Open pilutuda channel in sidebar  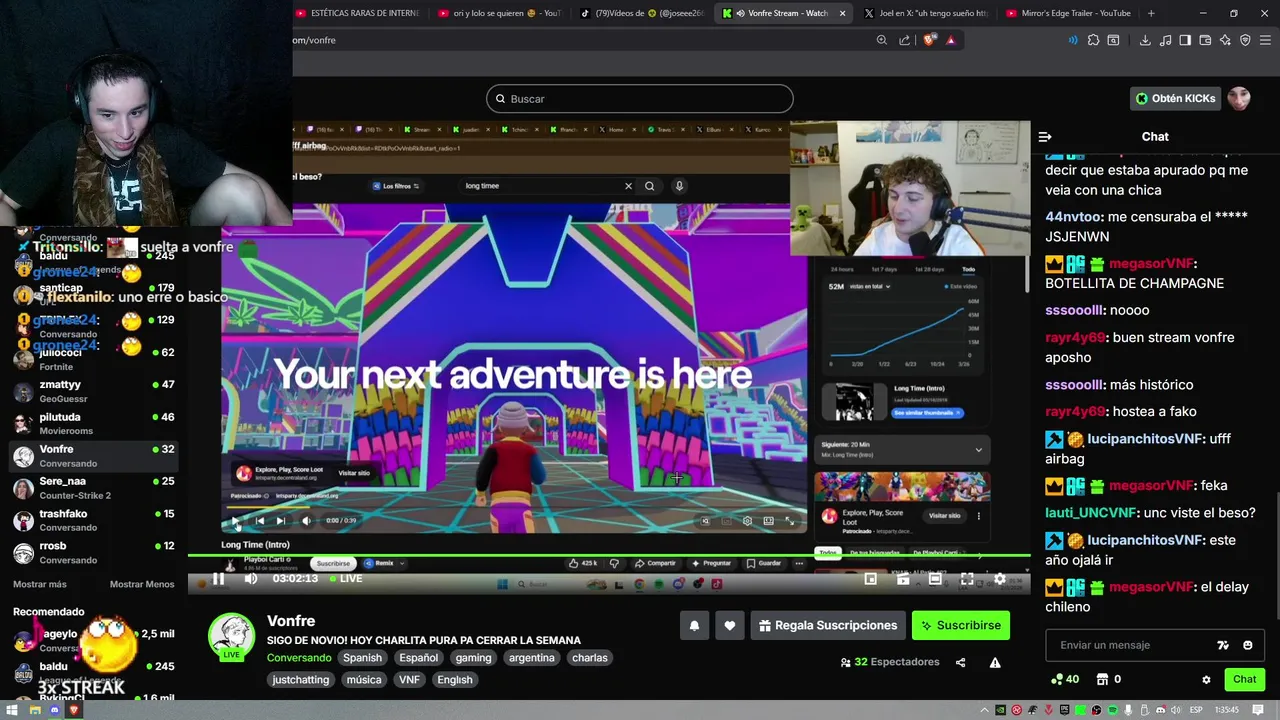94,424
